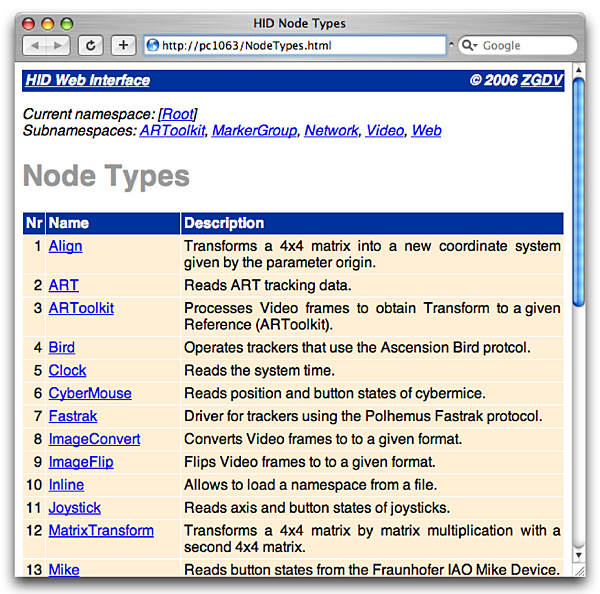Click the scrollbar down arrow
Screen dimensions: 600x594
coord(578,555)
